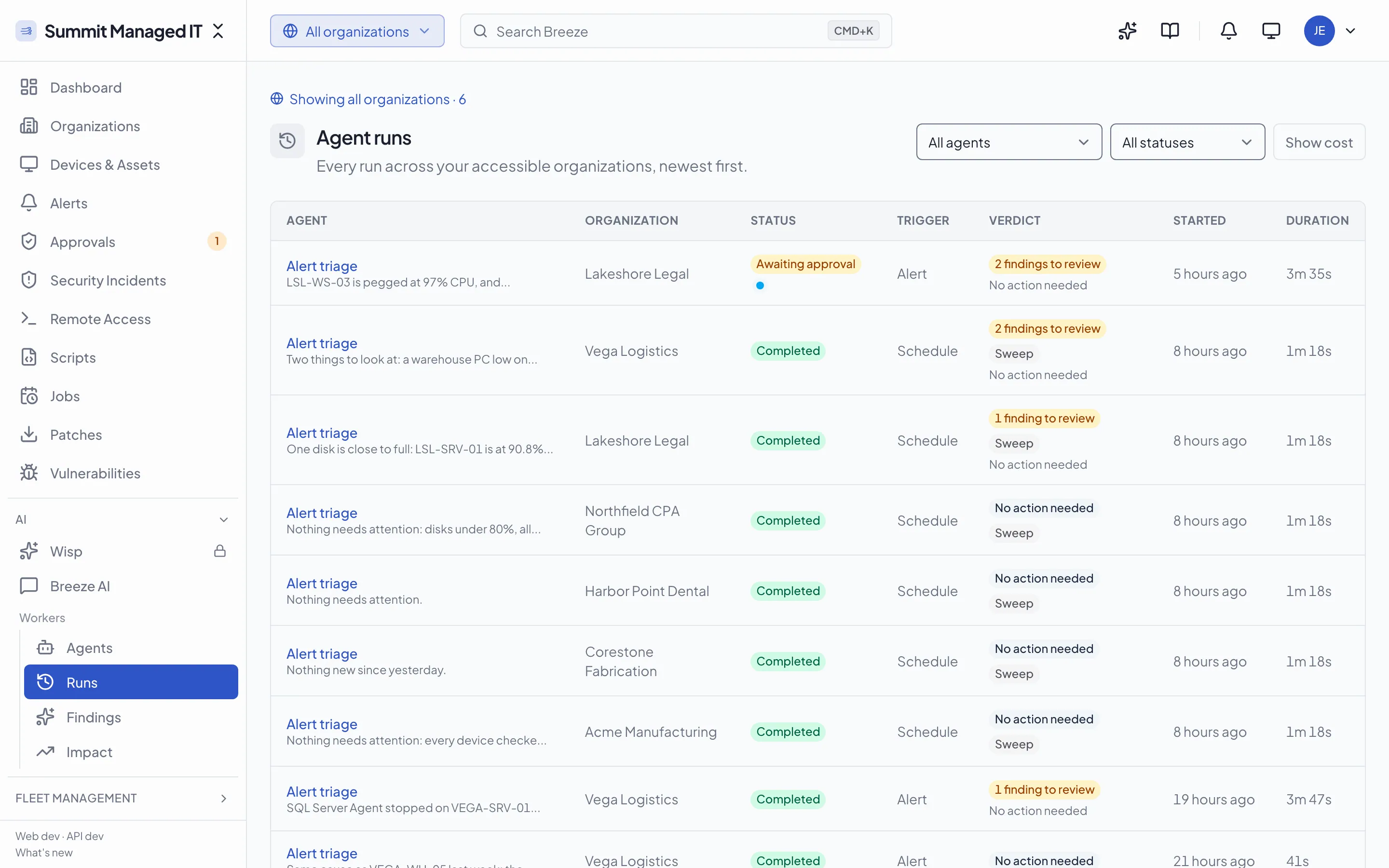Click the search magnifier icon
Screen dimensions: 1389x868
(x=480, y=31)
